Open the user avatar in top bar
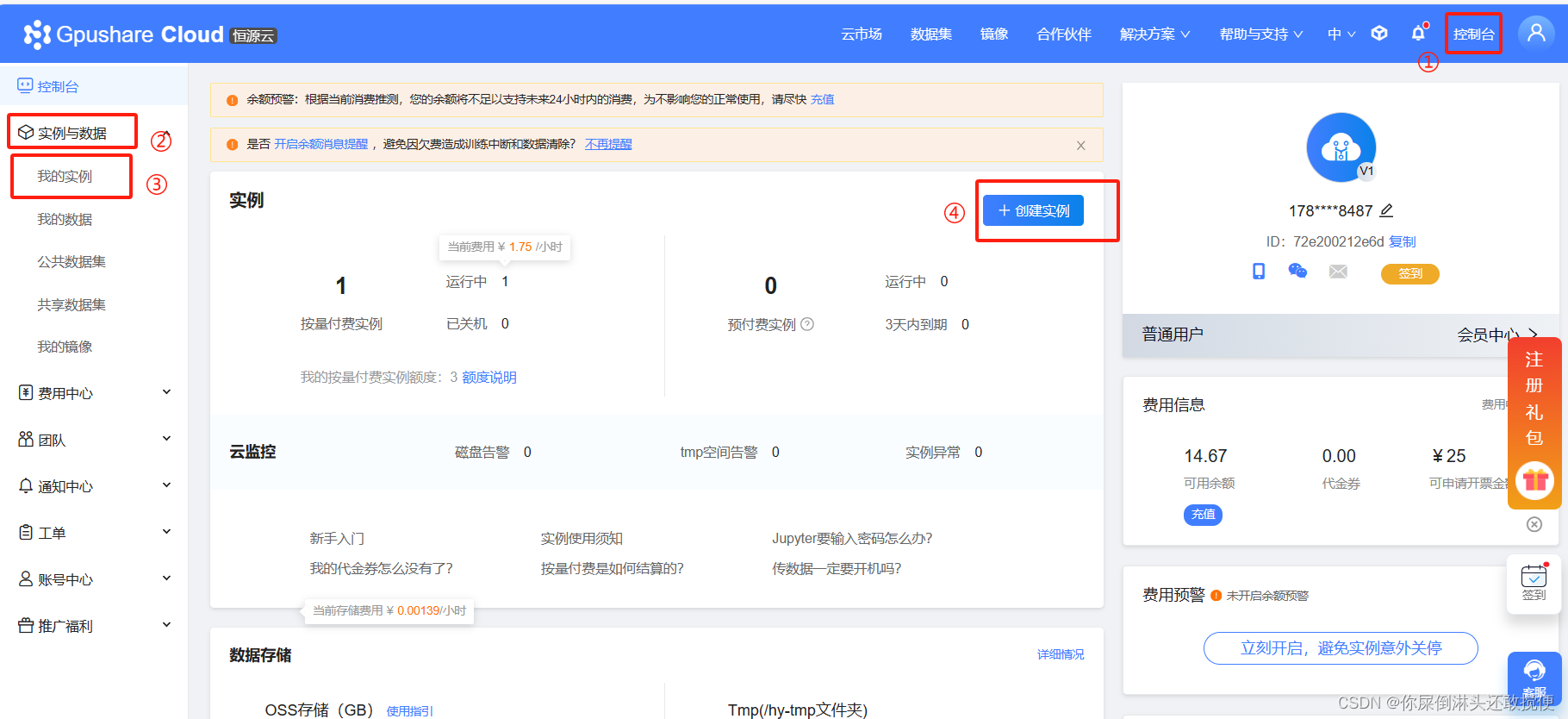Screen dimensions: 1568x719 pos(1535,34)
